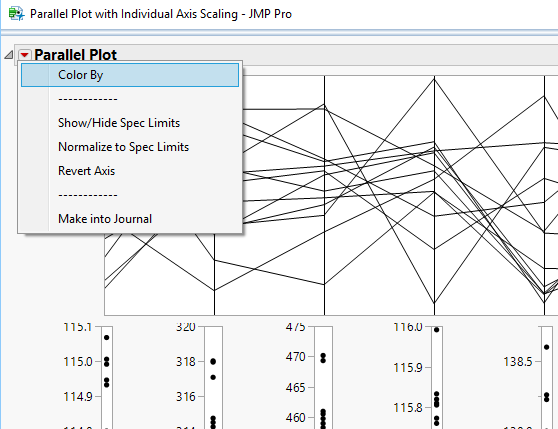Collapse the Parallel Plot outline disclosure triangle
Viewport: 558px width, 429px height.
click(9, 55)
